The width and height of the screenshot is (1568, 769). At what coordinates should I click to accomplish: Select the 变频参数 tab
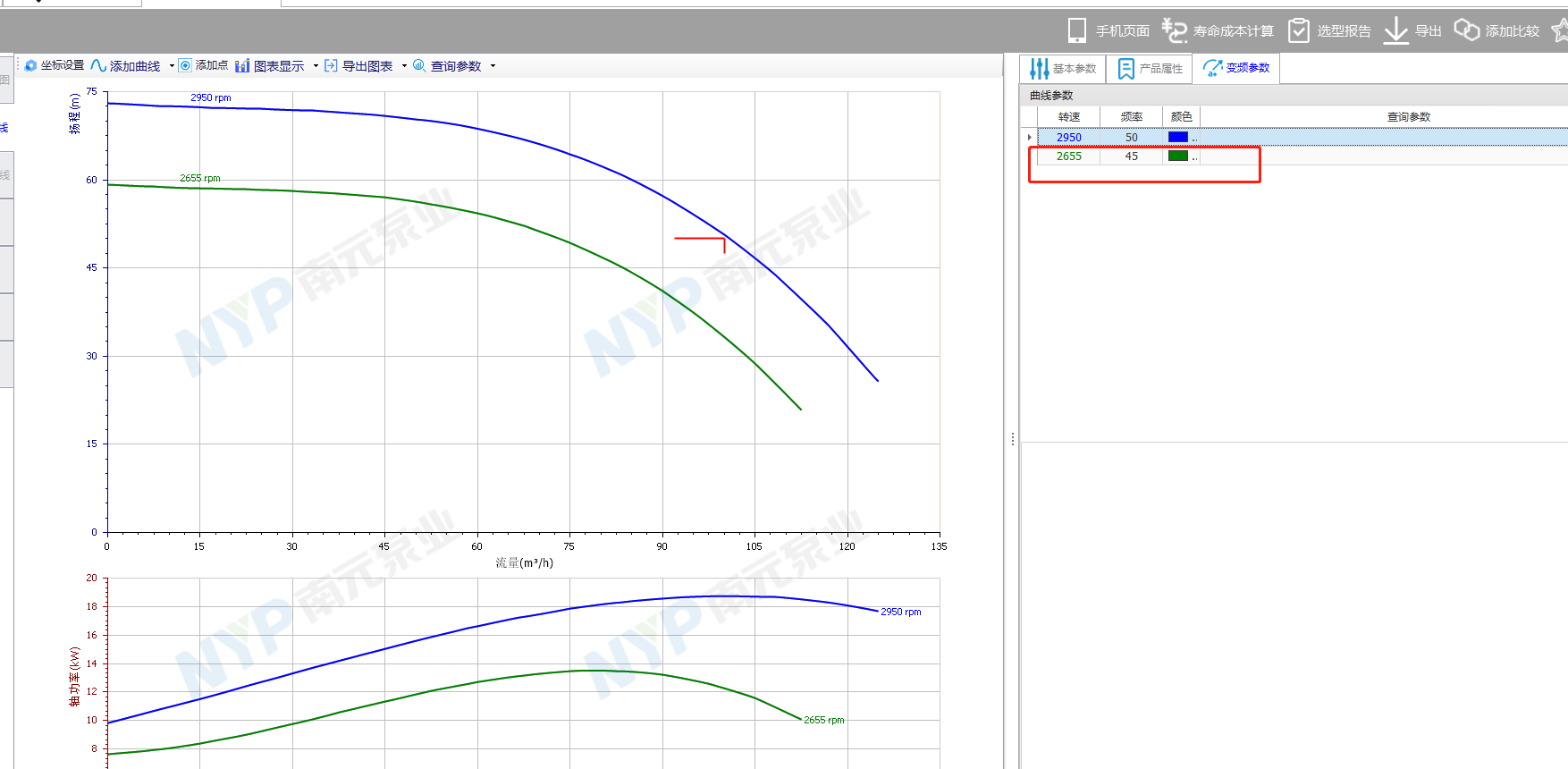1236,68
